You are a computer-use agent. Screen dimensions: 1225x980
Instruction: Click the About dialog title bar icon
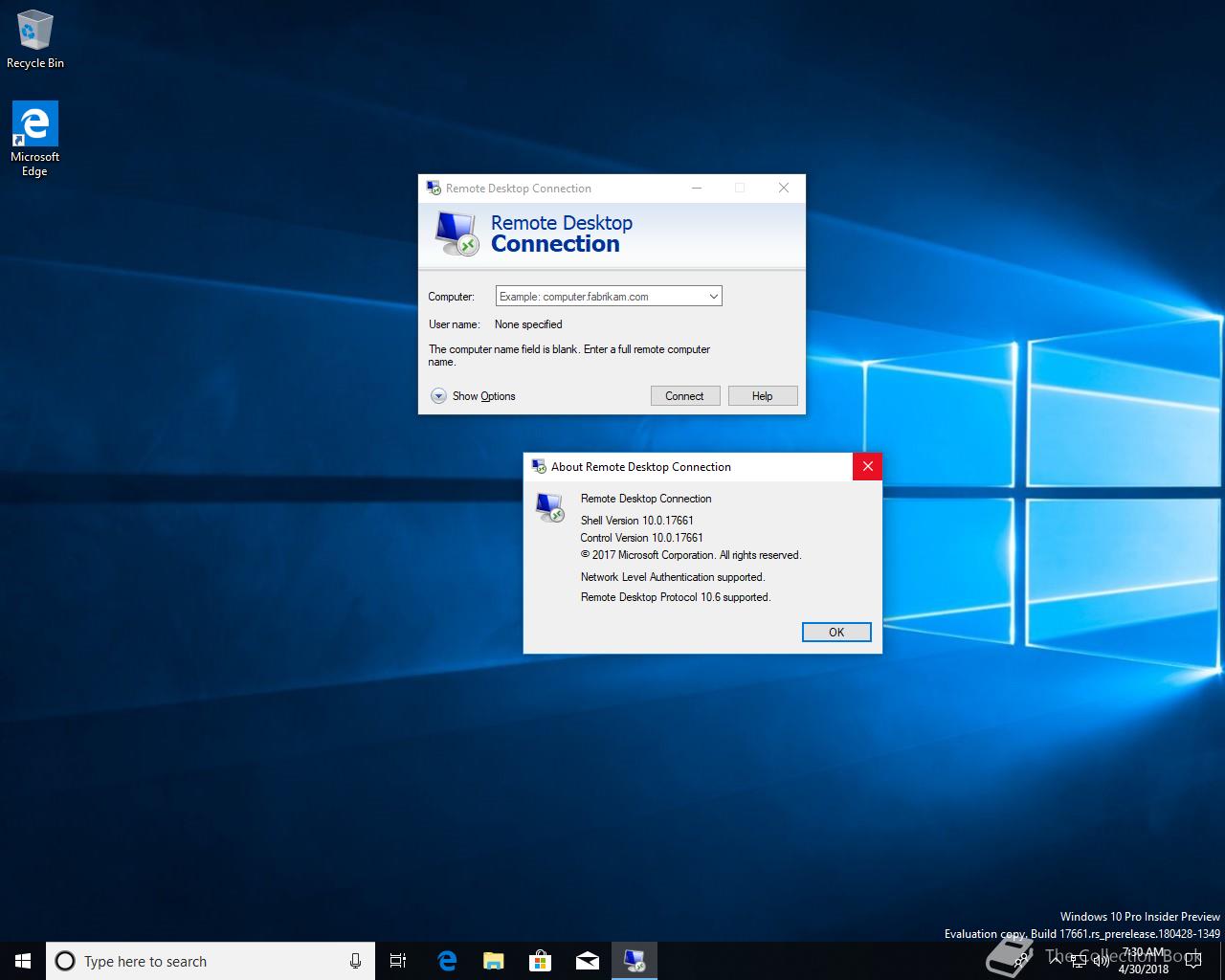[x=539, y=466]
